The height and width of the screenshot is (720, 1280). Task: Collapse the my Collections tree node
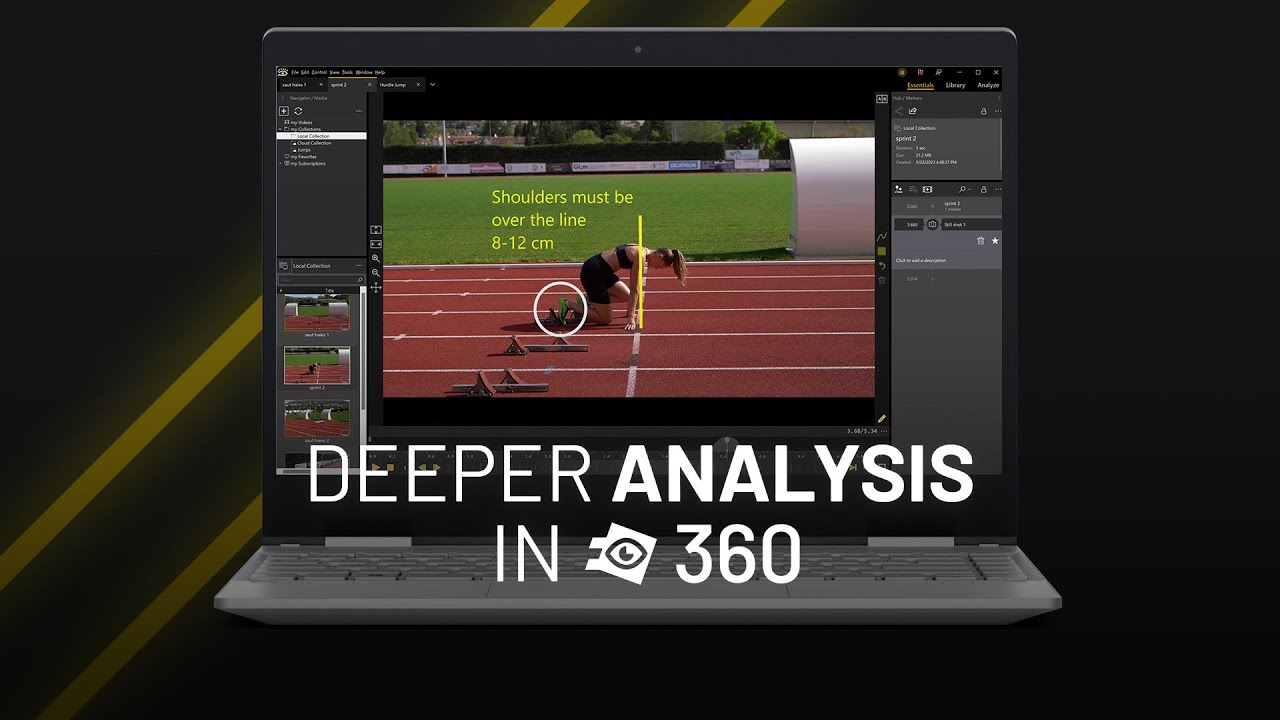(280, 129)
